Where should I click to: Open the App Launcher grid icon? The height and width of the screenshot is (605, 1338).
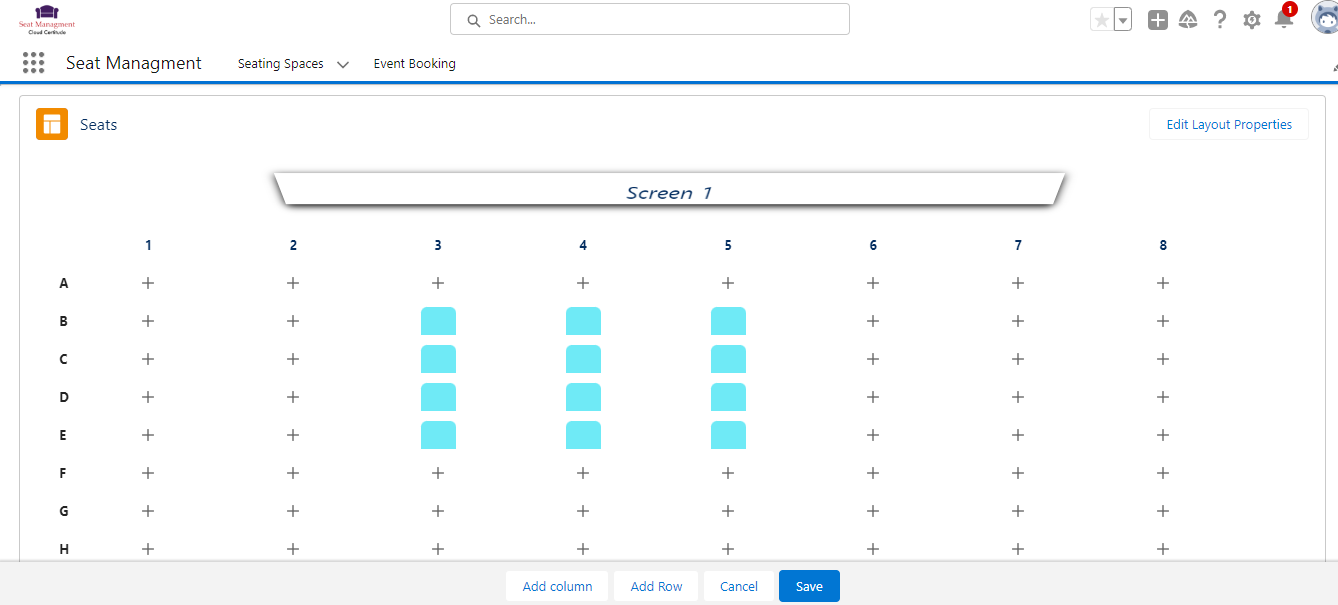34,63
